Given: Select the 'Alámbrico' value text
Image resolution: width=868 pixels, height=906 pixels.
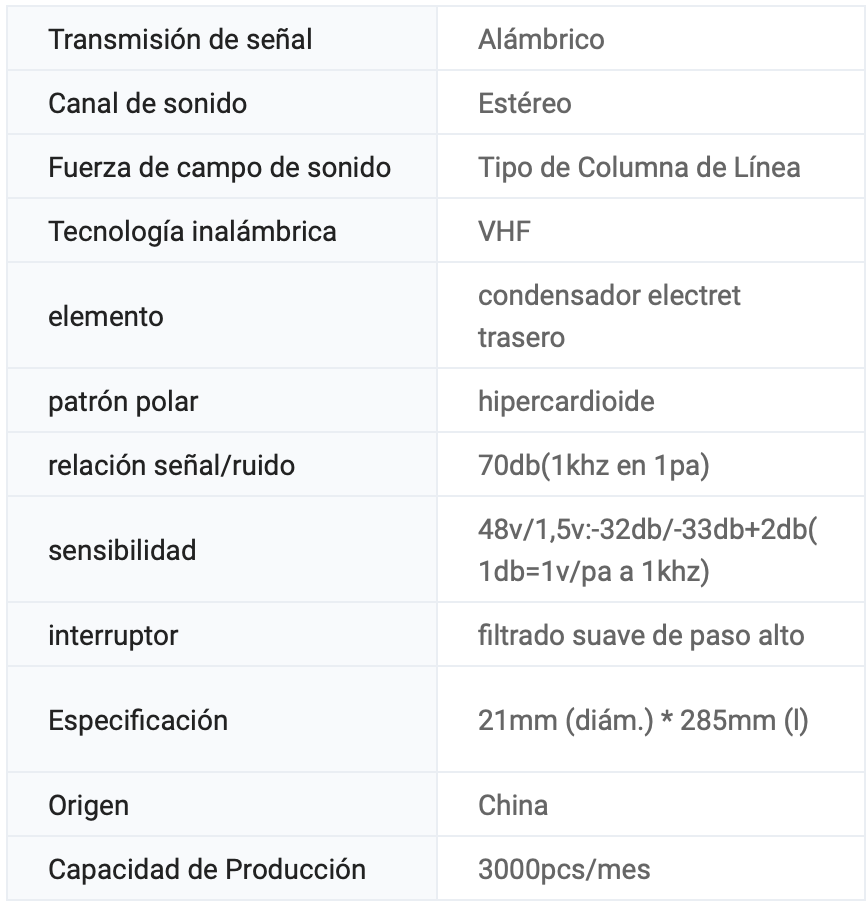Looking at the screenshot, I should pos(541,40).
